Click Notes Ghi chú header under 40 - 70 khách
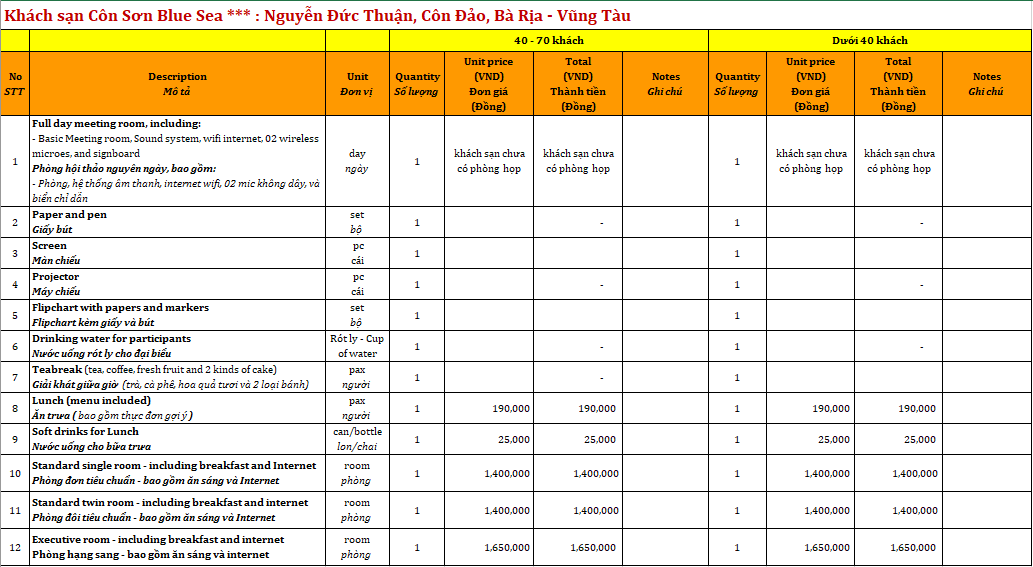Image resolution: width=1033 pixels, height=567 pixels. tap(665, 84)
